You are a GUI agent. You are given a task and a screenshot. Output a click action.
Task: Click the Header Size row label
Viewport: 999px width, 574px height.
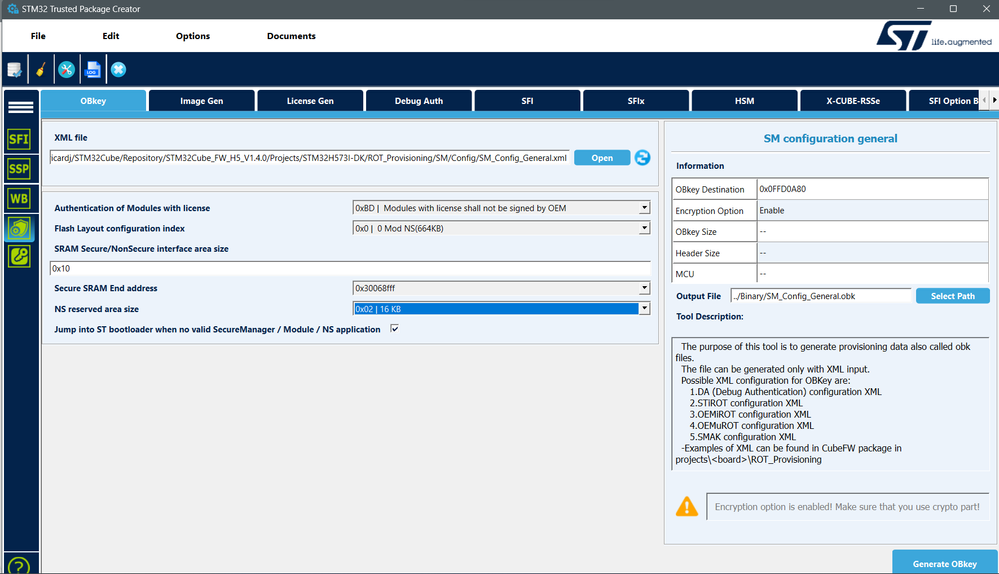(x=715, y=253)
